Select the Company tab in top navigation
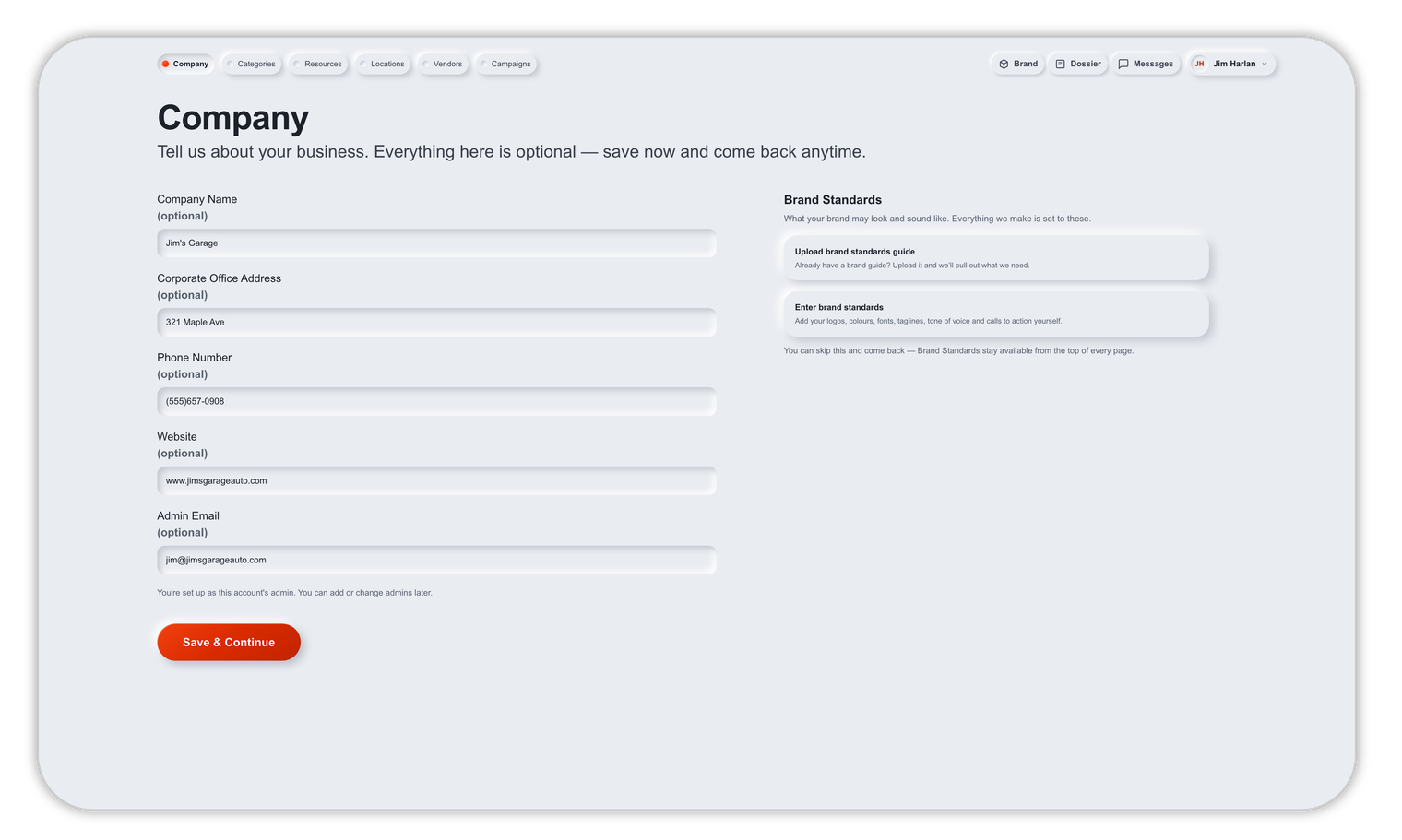Viewport: 1402px width, 840px height. click(x=185, y=65)
